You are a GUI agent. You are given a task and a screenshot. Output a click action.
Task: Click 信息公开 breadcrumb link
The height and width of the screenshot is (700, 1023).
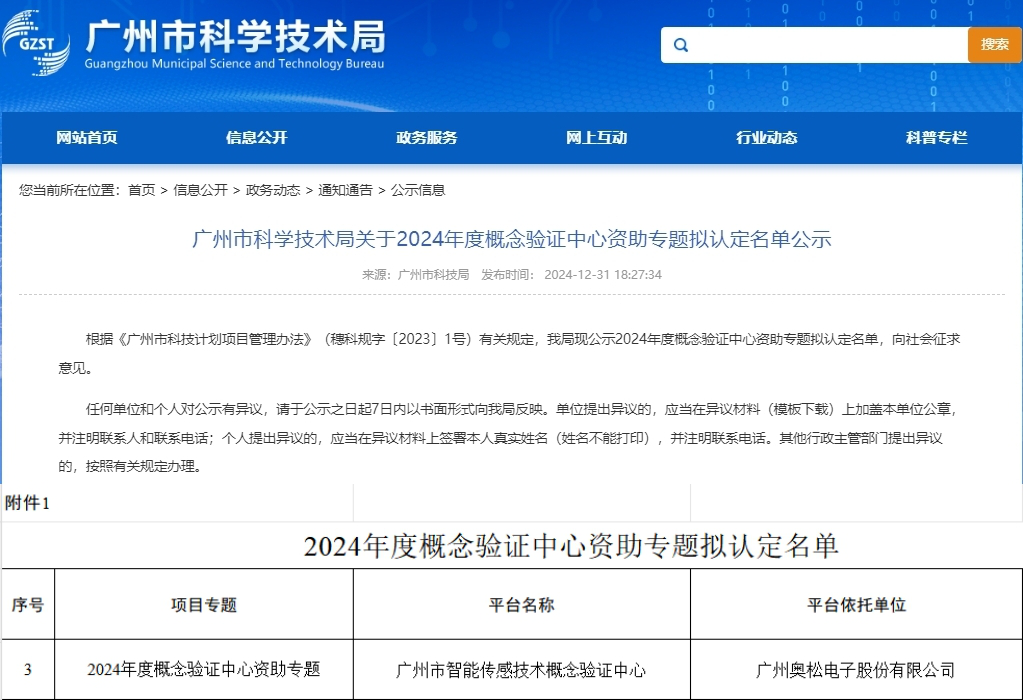pyautogui.click(x=200, y=190)
